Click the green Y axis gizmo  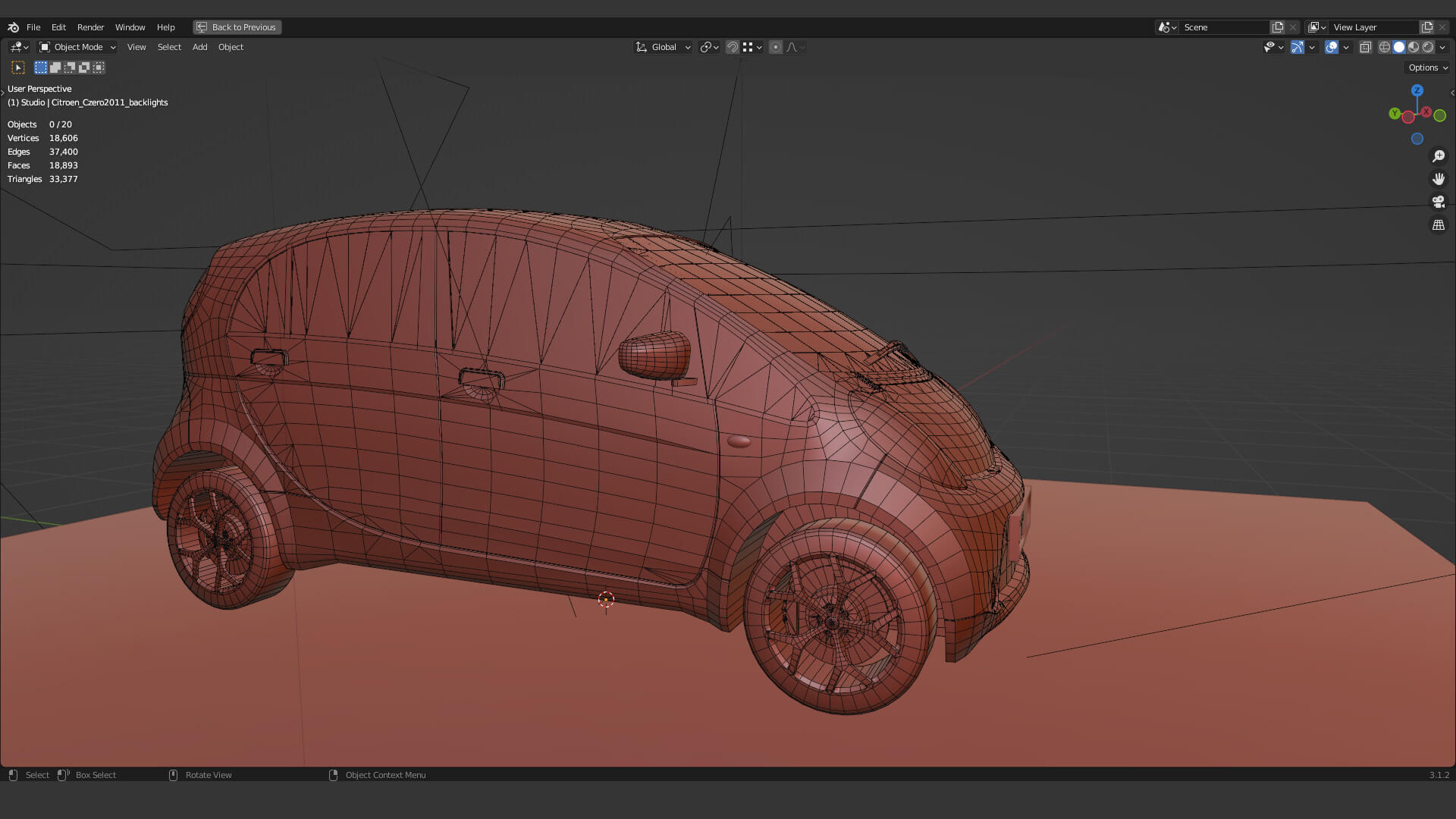click(1395, 114)
